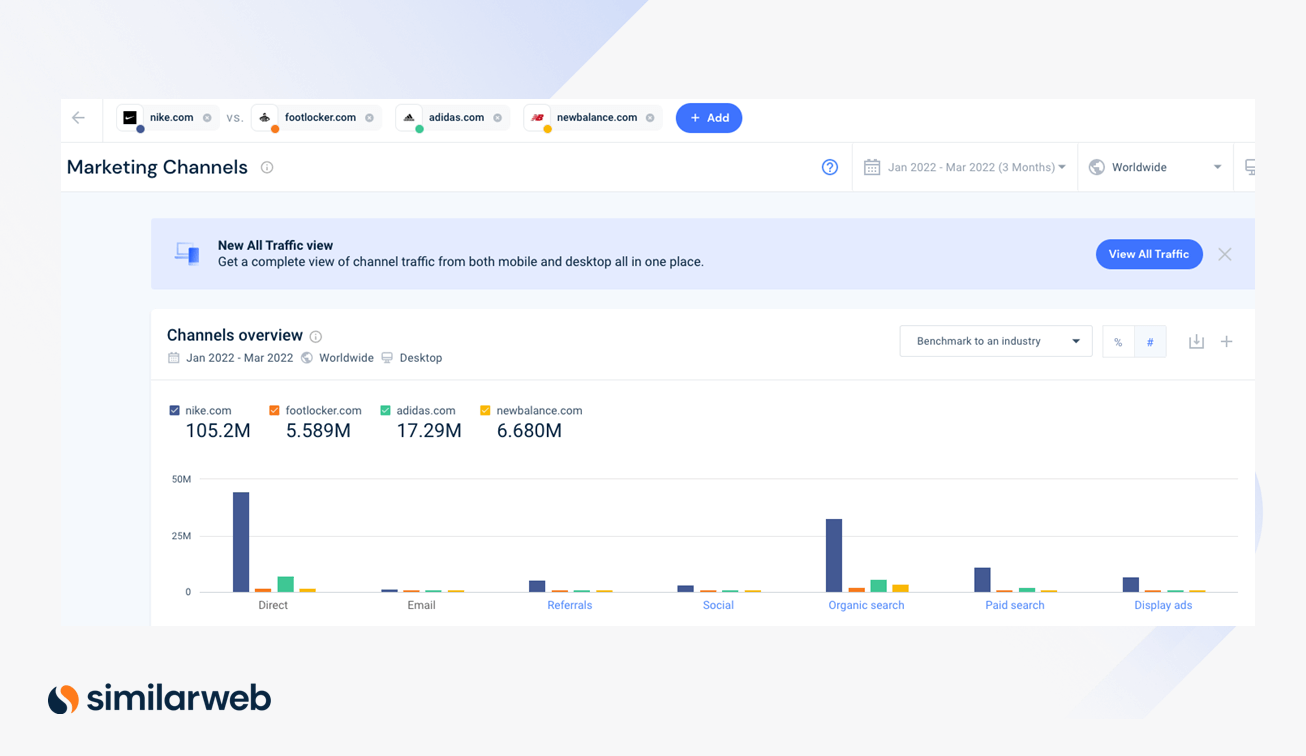Click info icon next to Channels overview

316,337
